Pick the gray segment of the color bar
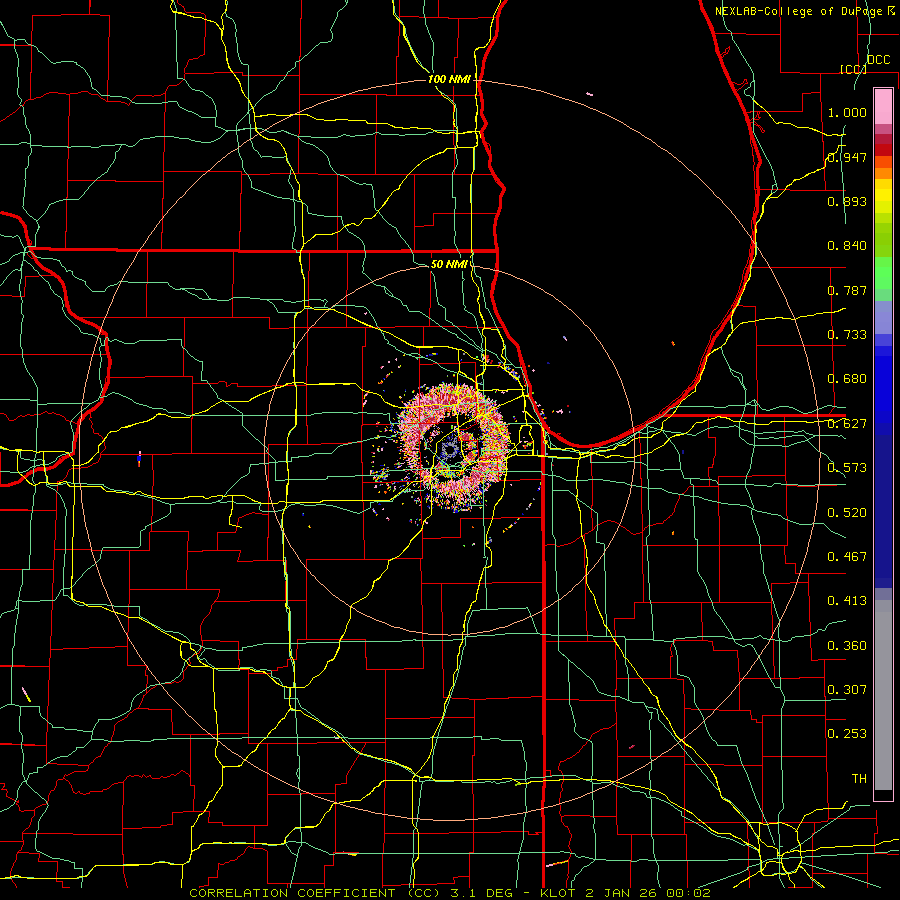Screen dimensions: 900x900 point(883,695)
